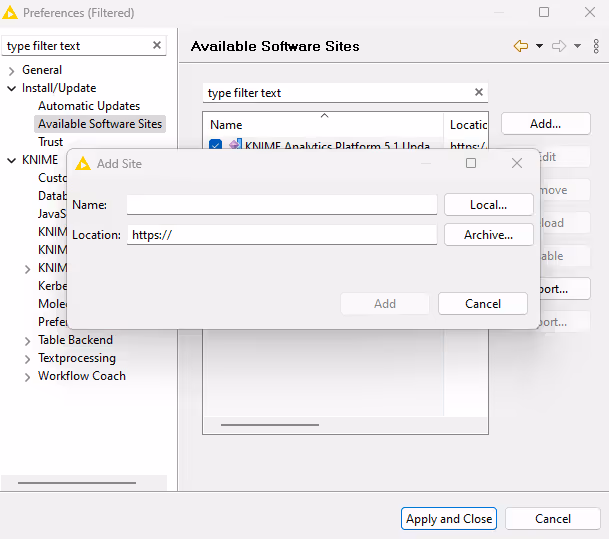Click the Local... button
Viewport: 609px width, 539px height.
point(488,204)
